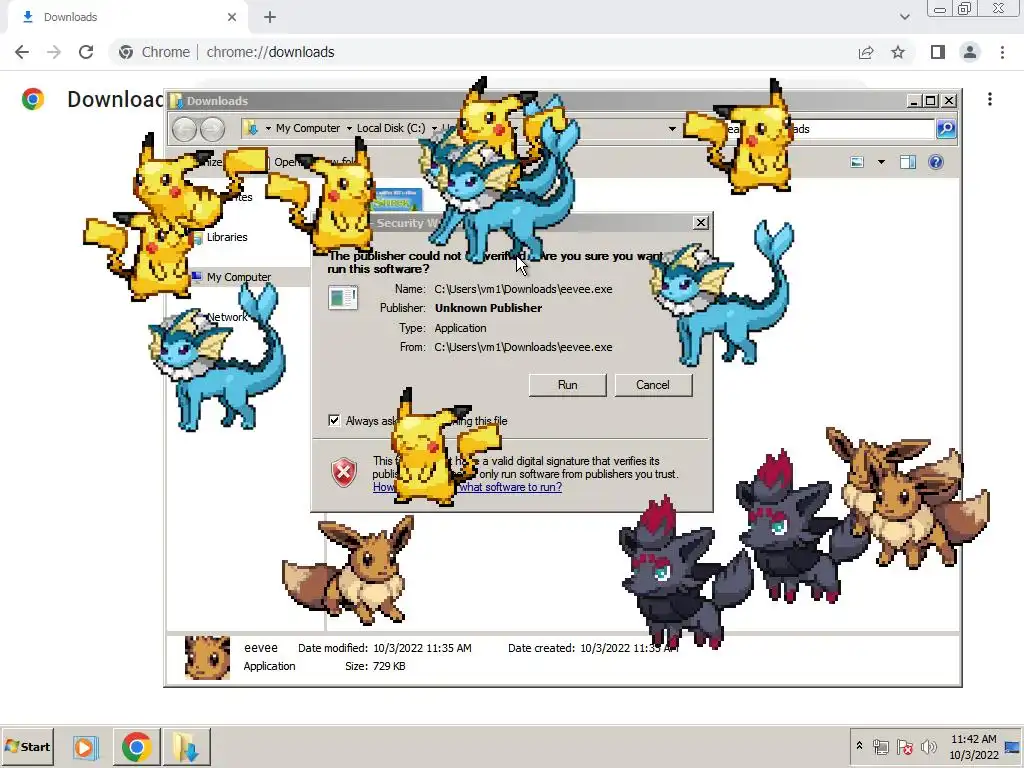Uncheck the Always ask before opening checkbox
The width and height of the screenshot is (1024, 768).
[334, 420]
